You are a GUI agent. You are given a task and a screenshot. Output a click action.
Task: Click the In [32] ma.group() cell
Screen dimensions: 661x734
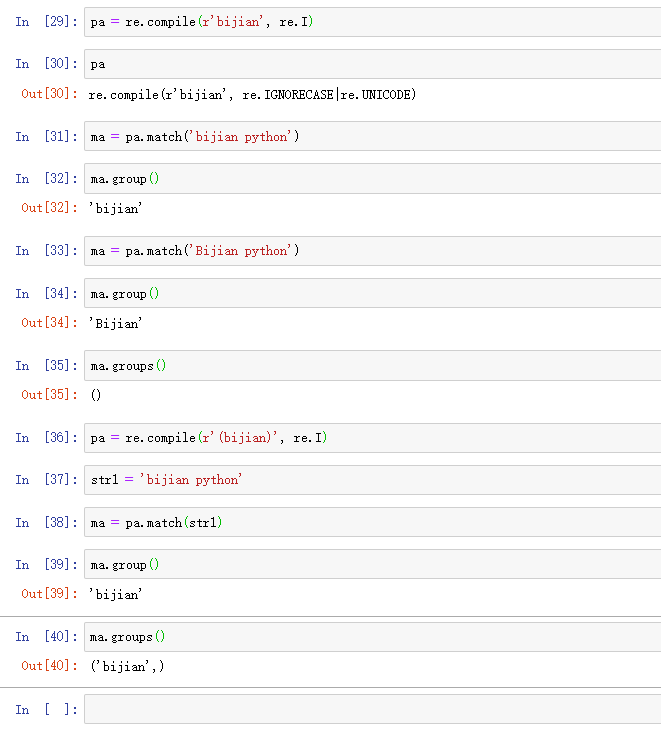[x=370, y=179]
